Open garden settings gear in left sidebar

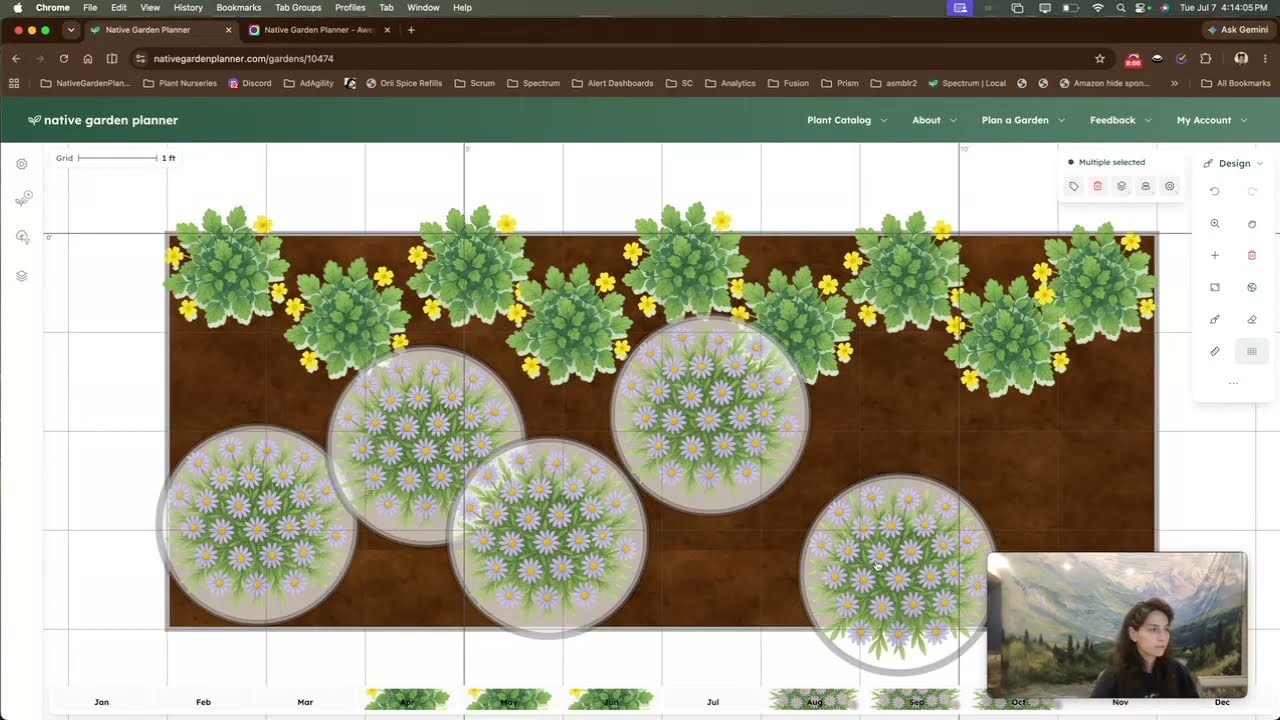(22, 164)
